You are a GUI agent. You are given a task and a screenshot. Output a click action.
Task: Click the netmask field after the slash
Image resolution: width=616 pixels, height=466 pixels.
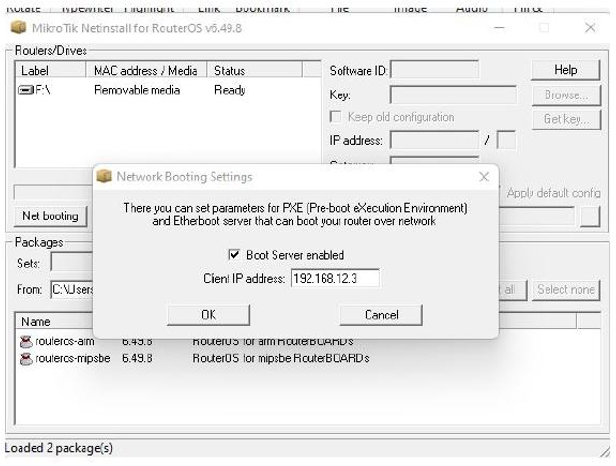(x=506, y=140)
